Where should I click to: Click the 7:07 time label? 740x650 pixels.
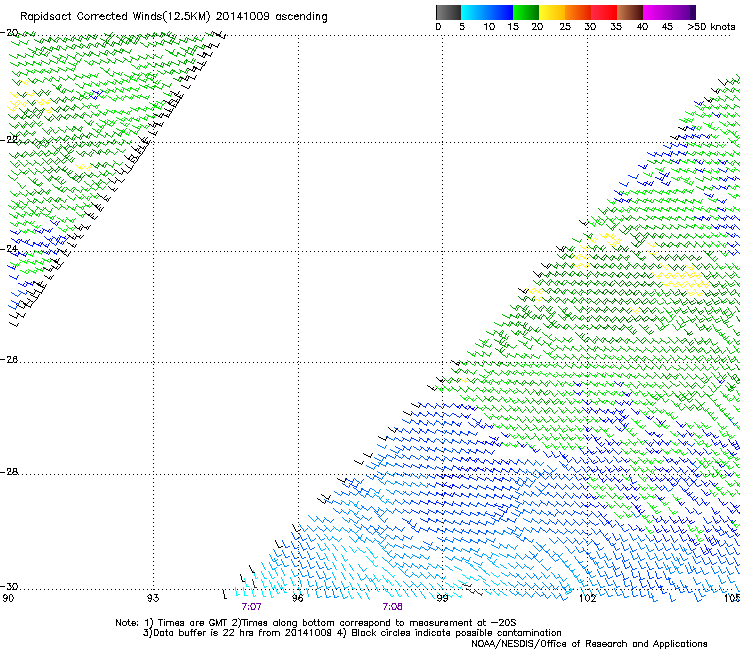click(251, 607)
